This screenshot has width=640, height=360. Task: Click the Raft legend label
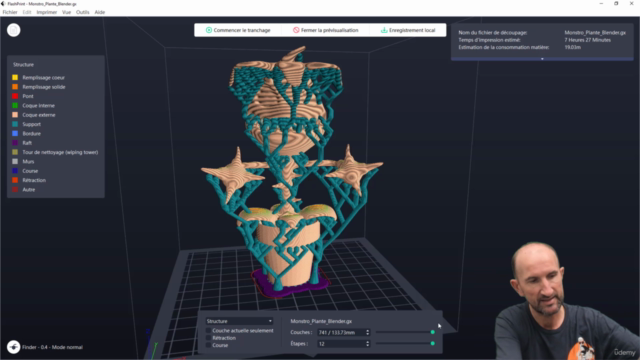pos(27,143)
